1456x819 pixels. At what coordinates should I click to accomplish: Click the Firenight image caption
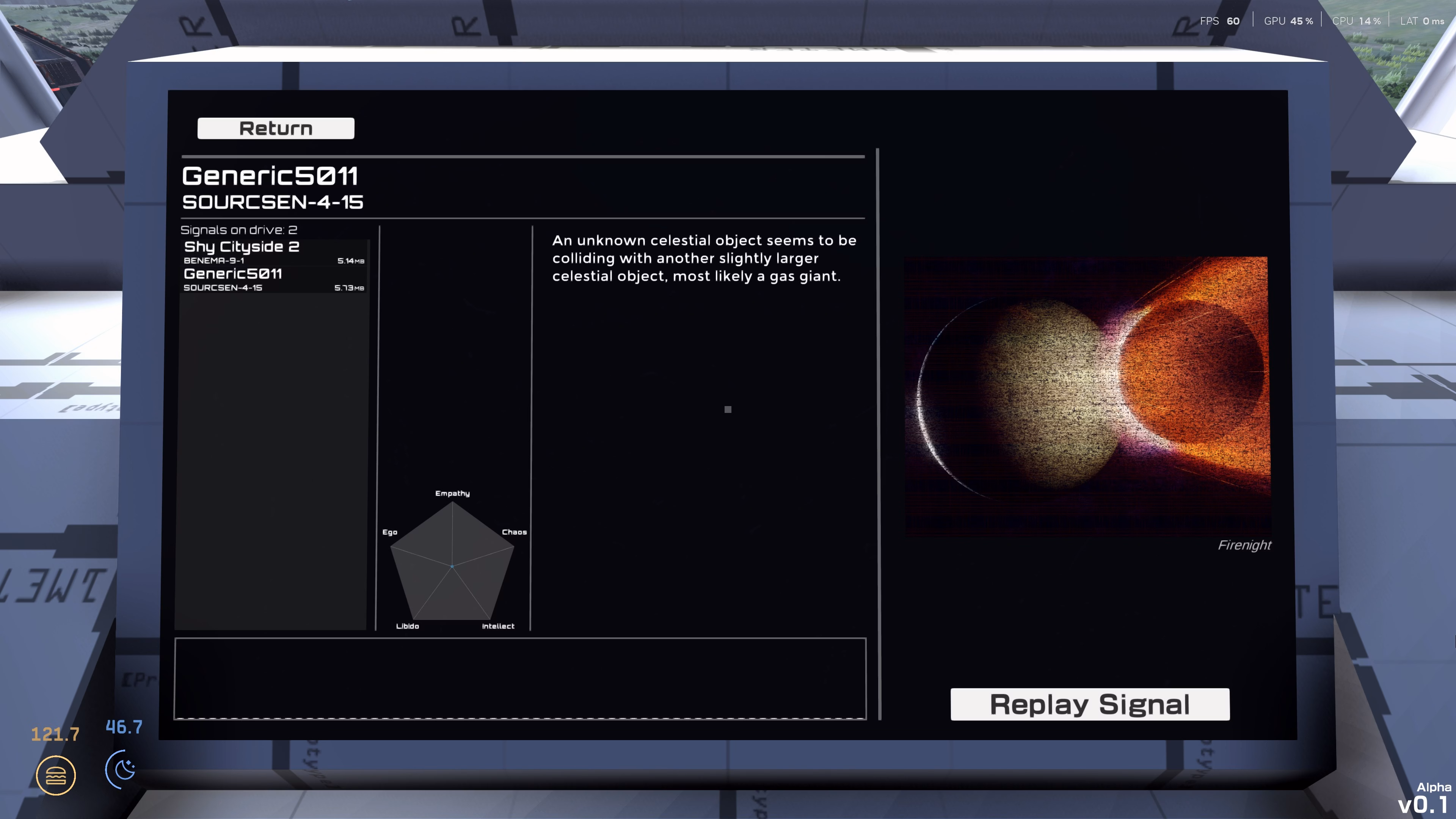point(1244,545)
